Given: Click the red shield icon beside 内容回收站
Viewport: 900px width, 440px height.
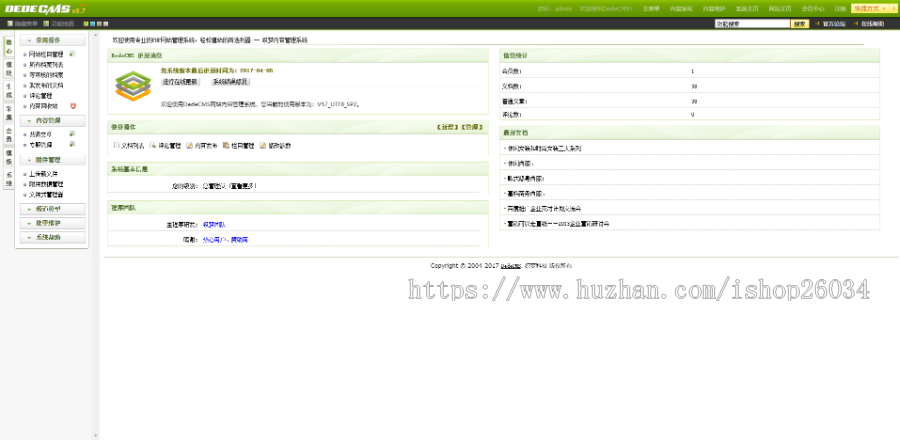Looking at the screenshot, I should point(73,106).
